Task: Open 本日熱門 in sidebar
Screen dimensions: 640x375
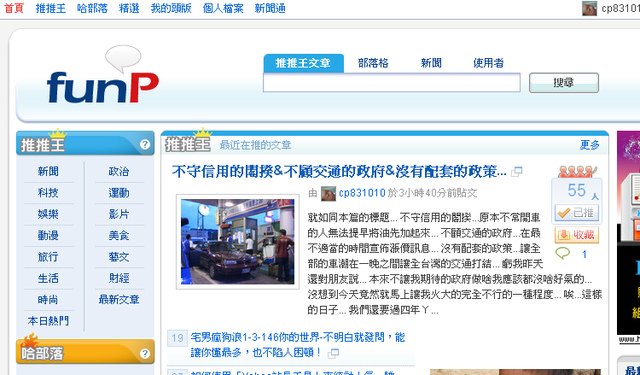Action: click(x=48, y=321)
